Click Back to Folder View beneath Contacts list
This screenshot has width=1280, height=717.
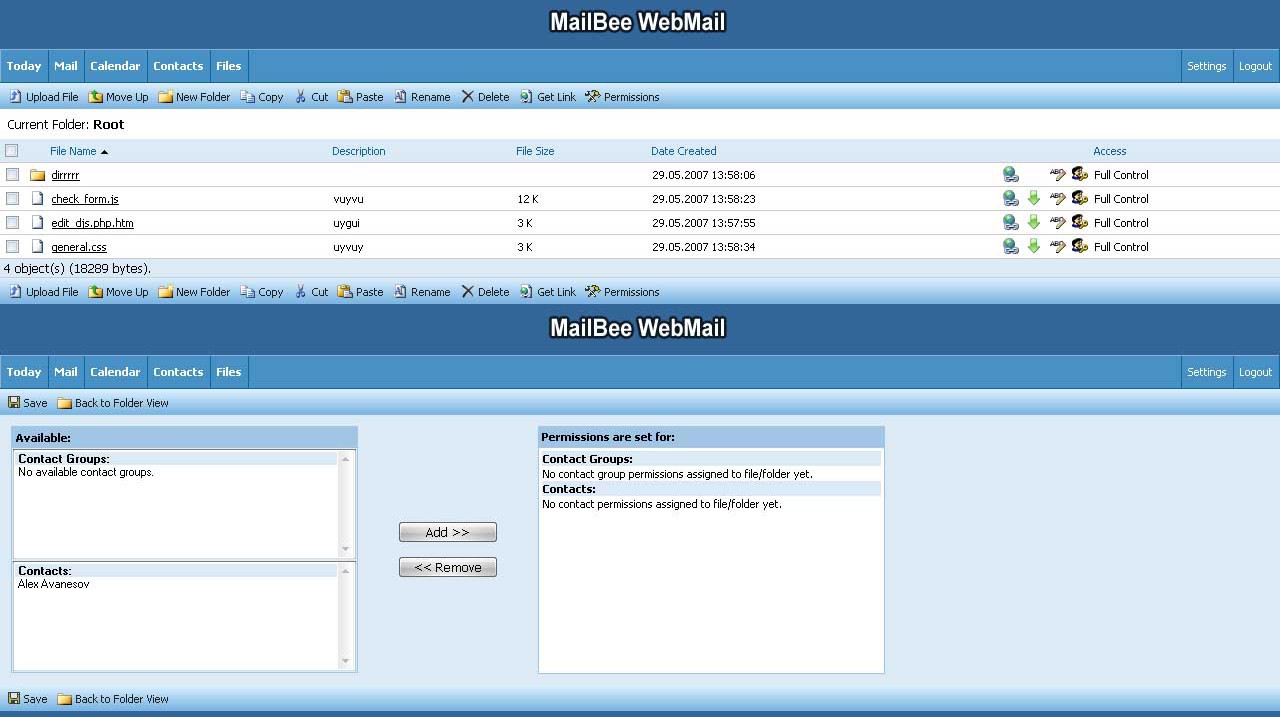tap(113, 699)
